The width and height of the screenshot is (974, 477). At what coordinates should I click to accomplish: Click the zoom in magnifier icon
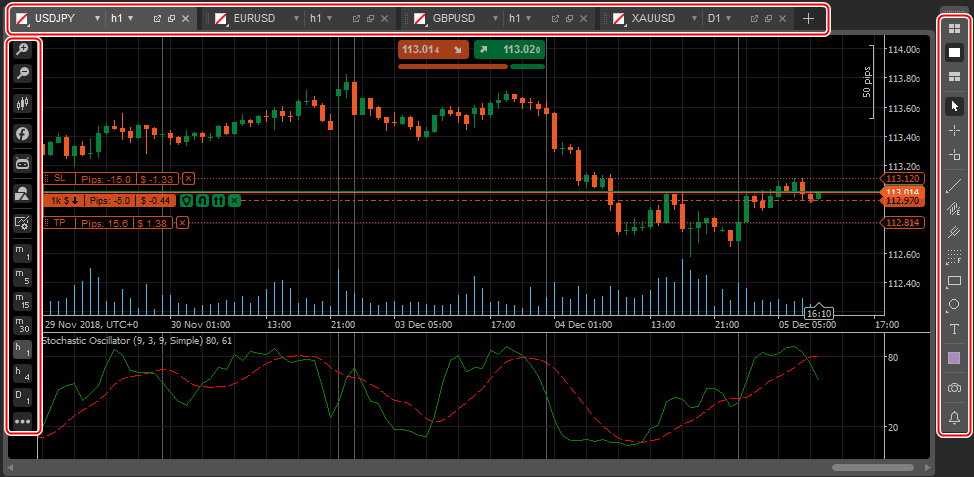[x=22, y=49]
